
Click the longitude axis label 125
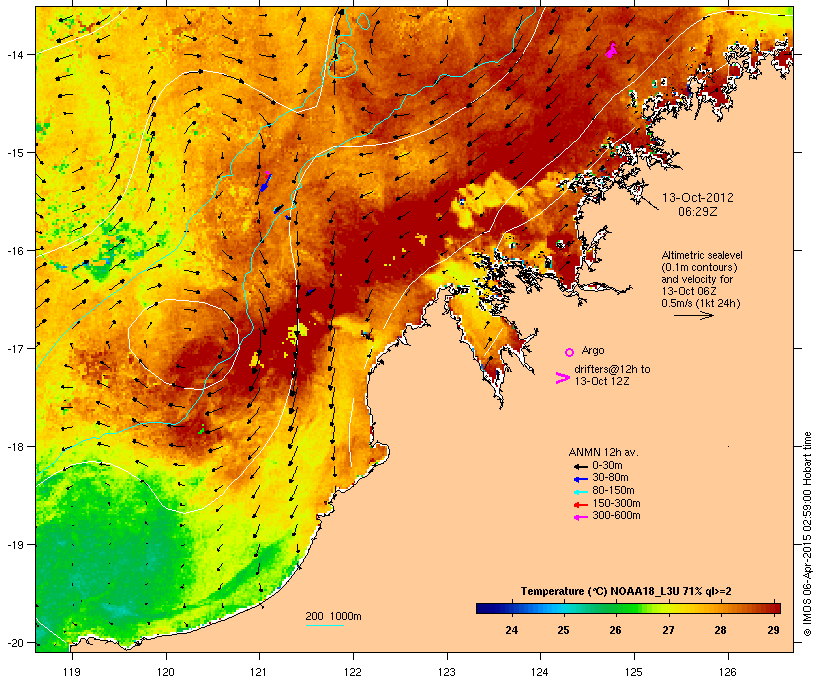[x=634, y=672]
